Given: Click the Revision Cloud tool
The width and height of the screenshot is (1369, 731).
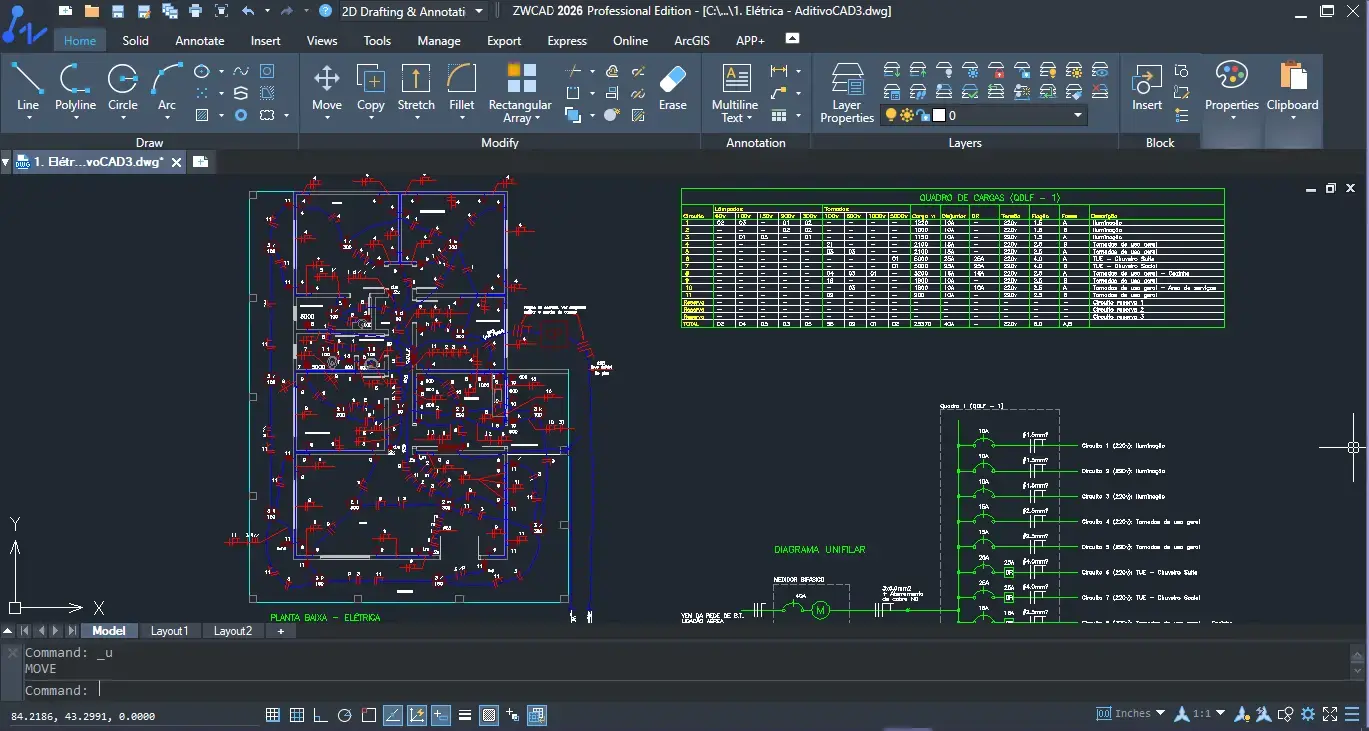Looking at the screenshot, I should pyautogui.click(x=266, y=115).
